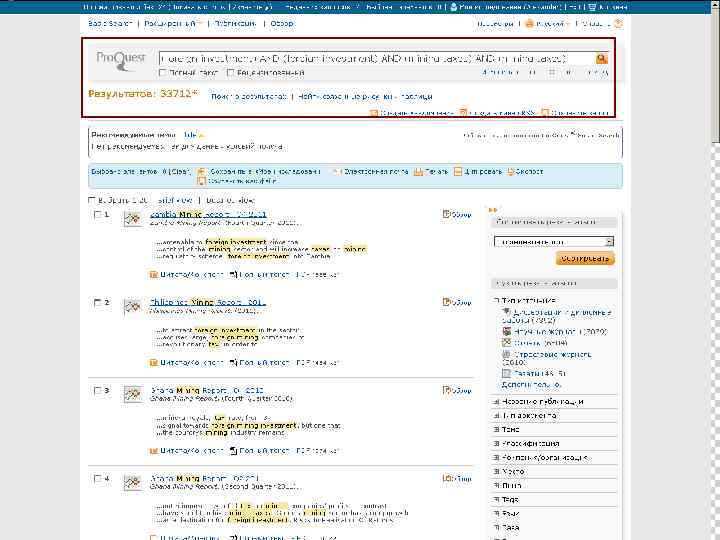
Task: Click the newspapers (Газеты) source type icon
Action: [506, 374]
